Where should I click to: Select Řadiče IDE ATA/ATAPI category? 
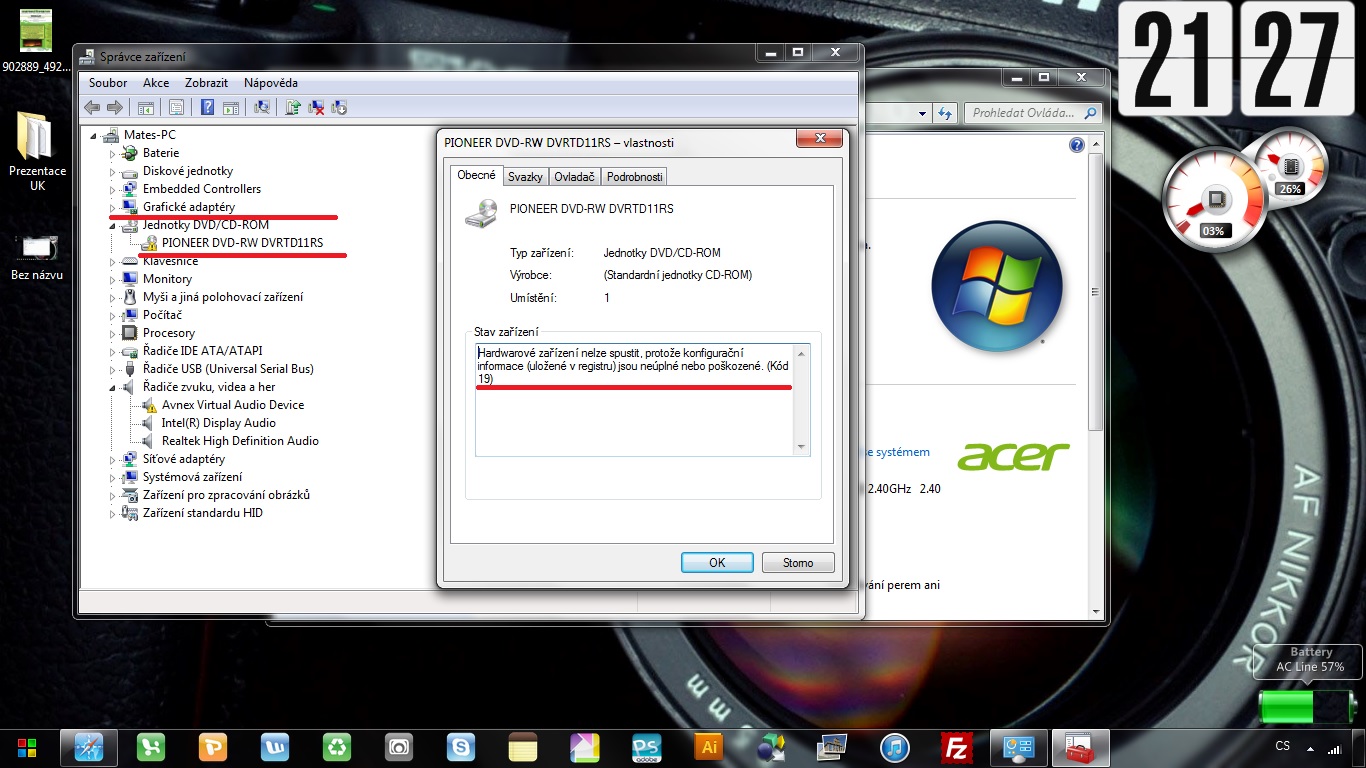coord(203,351)
